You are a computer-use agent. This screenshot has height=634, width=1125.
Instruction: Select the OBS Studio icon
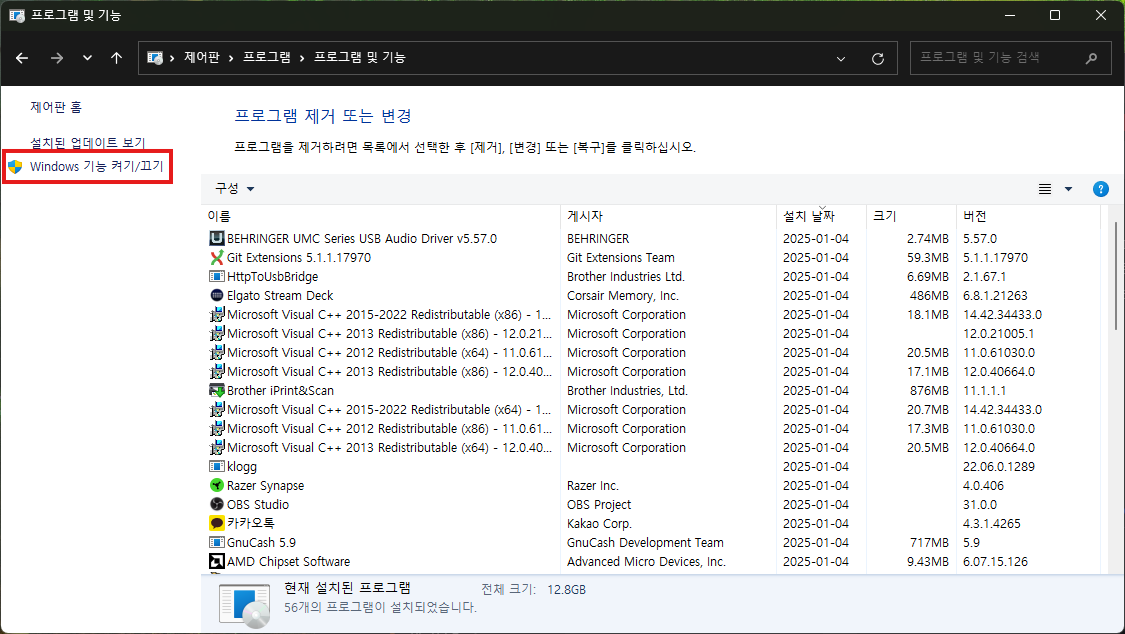217,504
